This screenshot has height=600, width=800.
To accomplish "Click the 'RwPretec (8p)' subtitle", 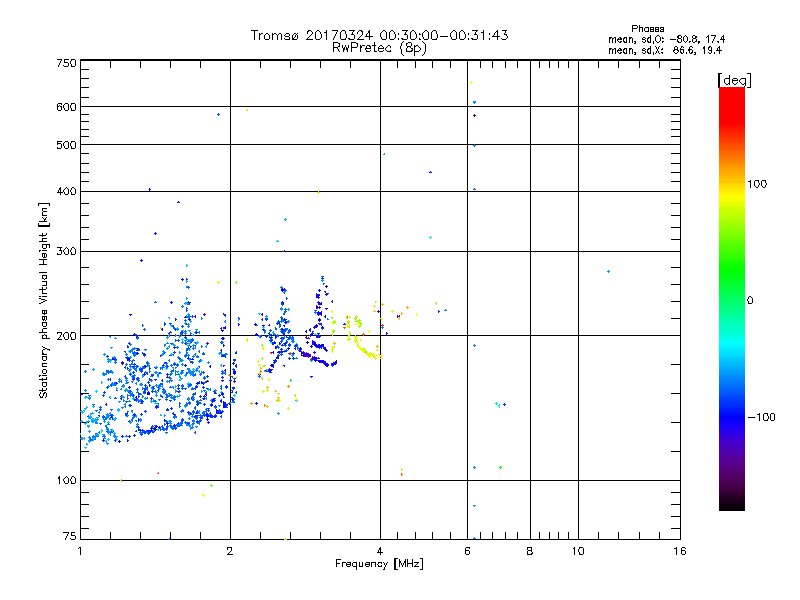I will (379, 48).
